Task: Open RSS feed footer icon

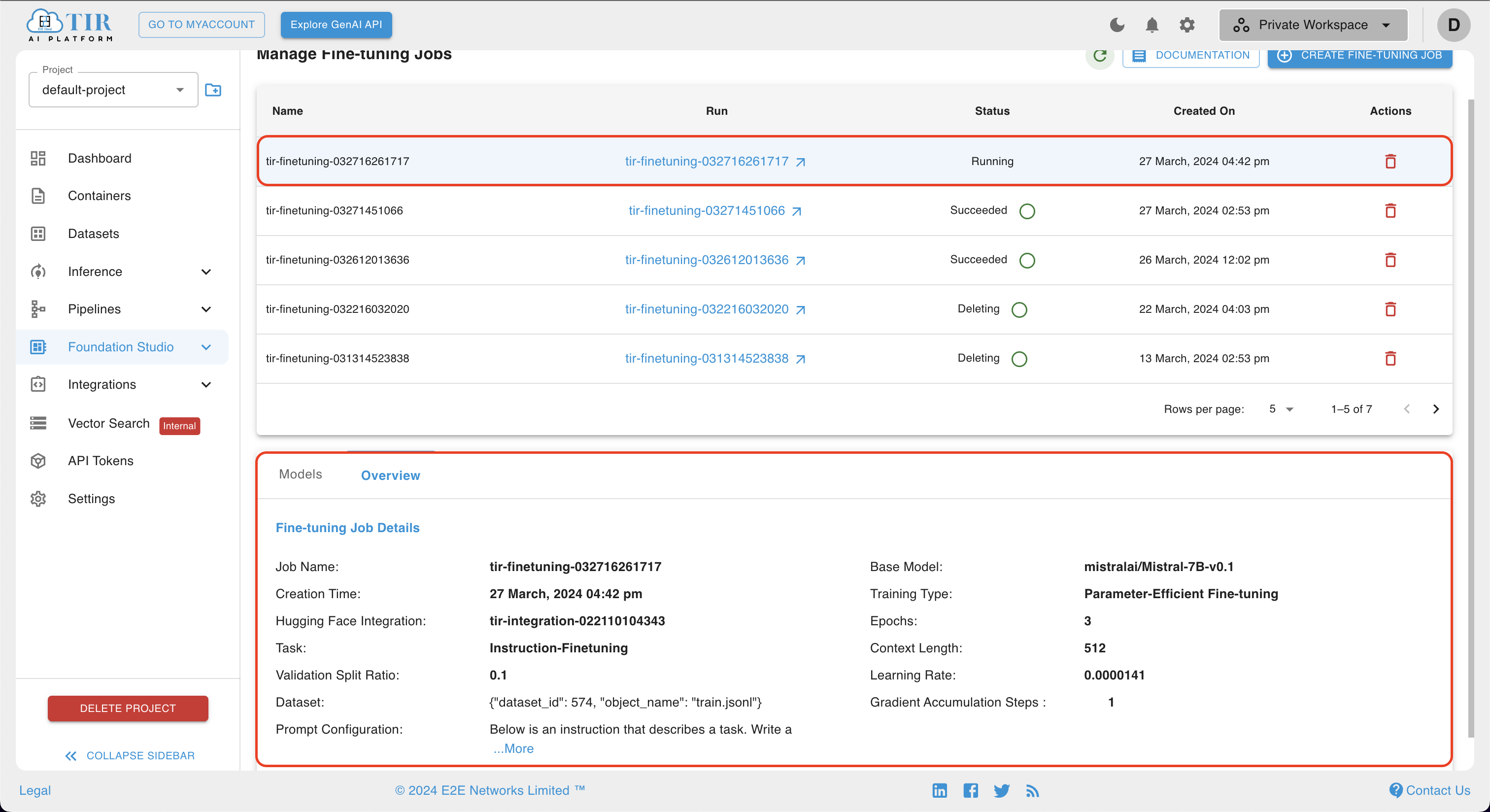Action: point(1032,791)
